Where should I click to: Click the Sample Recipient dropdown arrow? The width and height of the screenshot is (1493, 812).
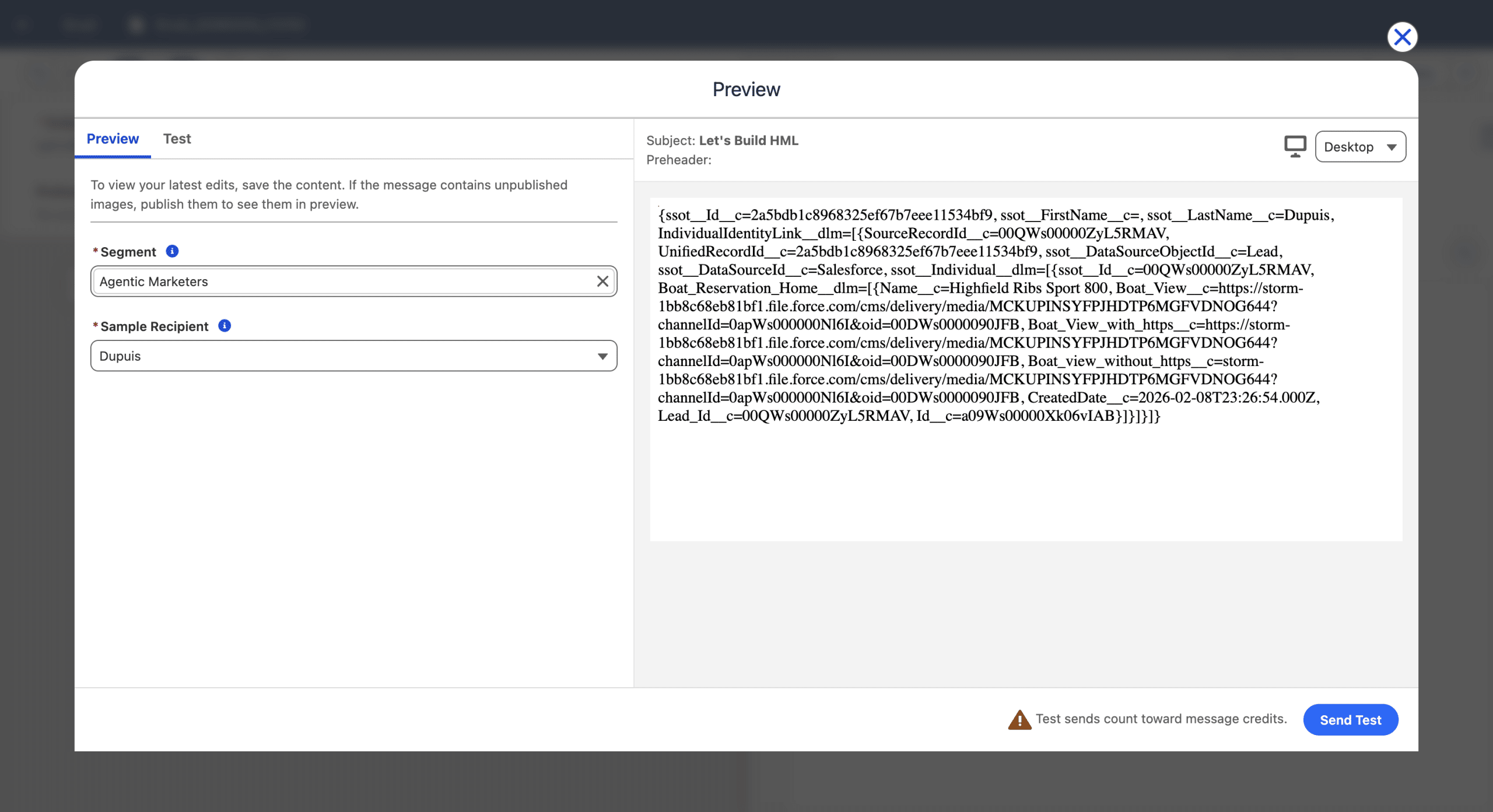tap(602, 356)
